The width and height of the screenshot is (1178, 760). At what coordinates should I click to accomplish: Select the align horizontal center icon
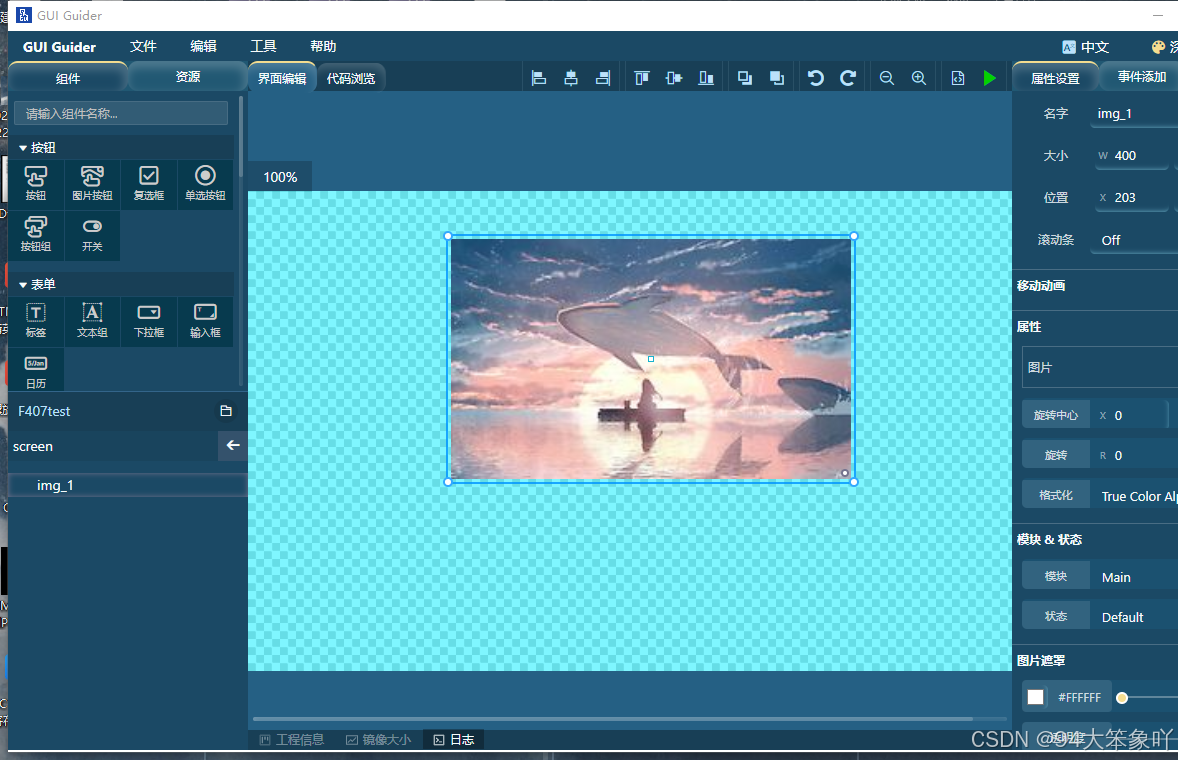[x=571, y=78]
